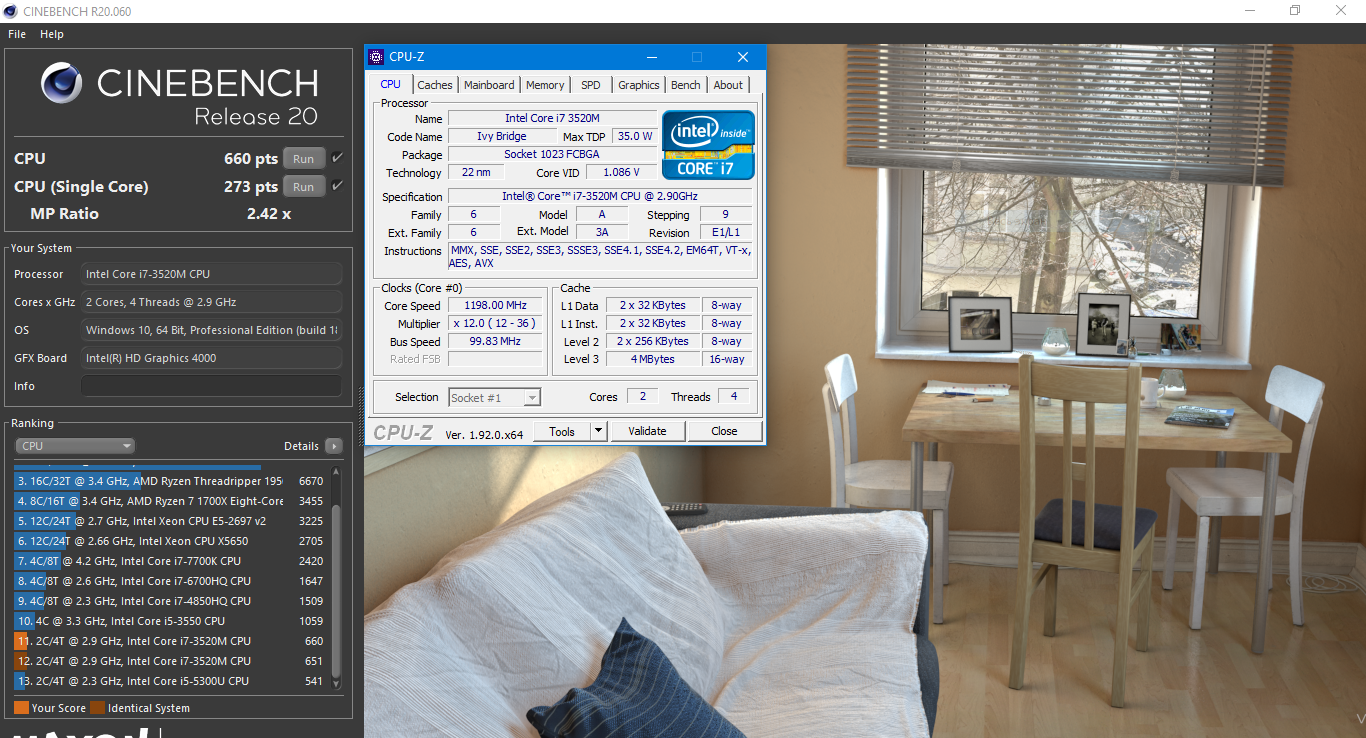Switch to the About tab
Image resolution: width=1366 pixels, height=738 pixels.
click(728, 85)
